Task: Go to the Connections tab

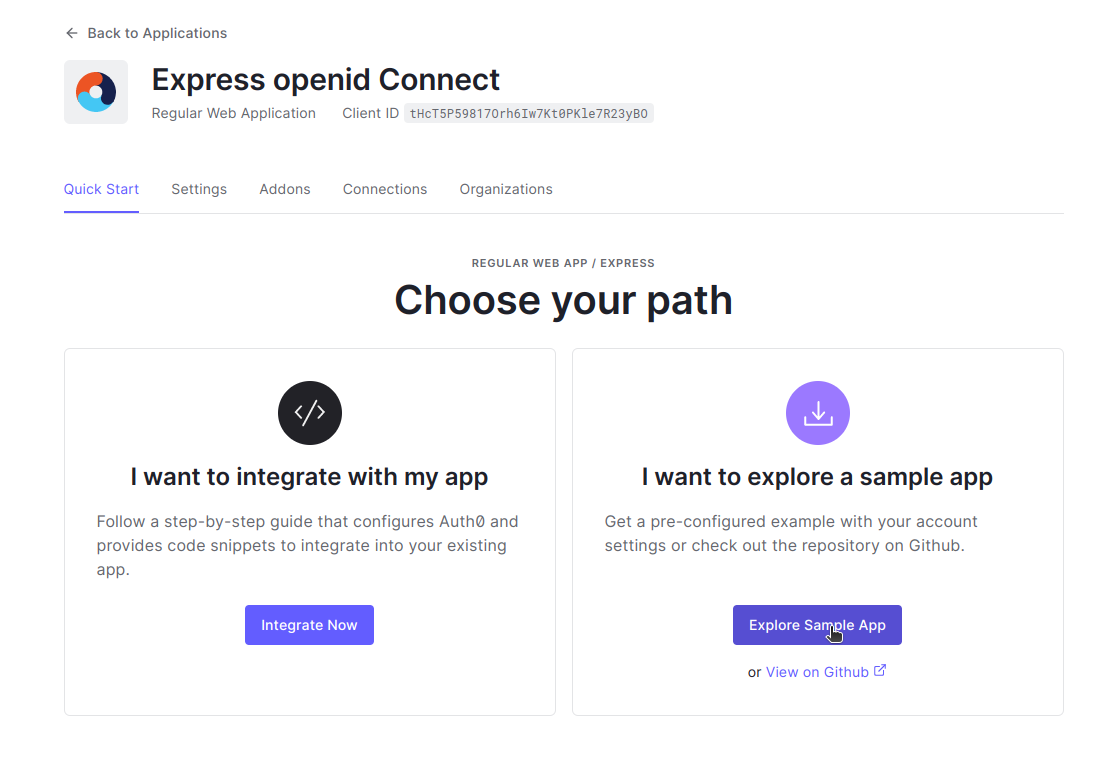Action: coord(385,189)
